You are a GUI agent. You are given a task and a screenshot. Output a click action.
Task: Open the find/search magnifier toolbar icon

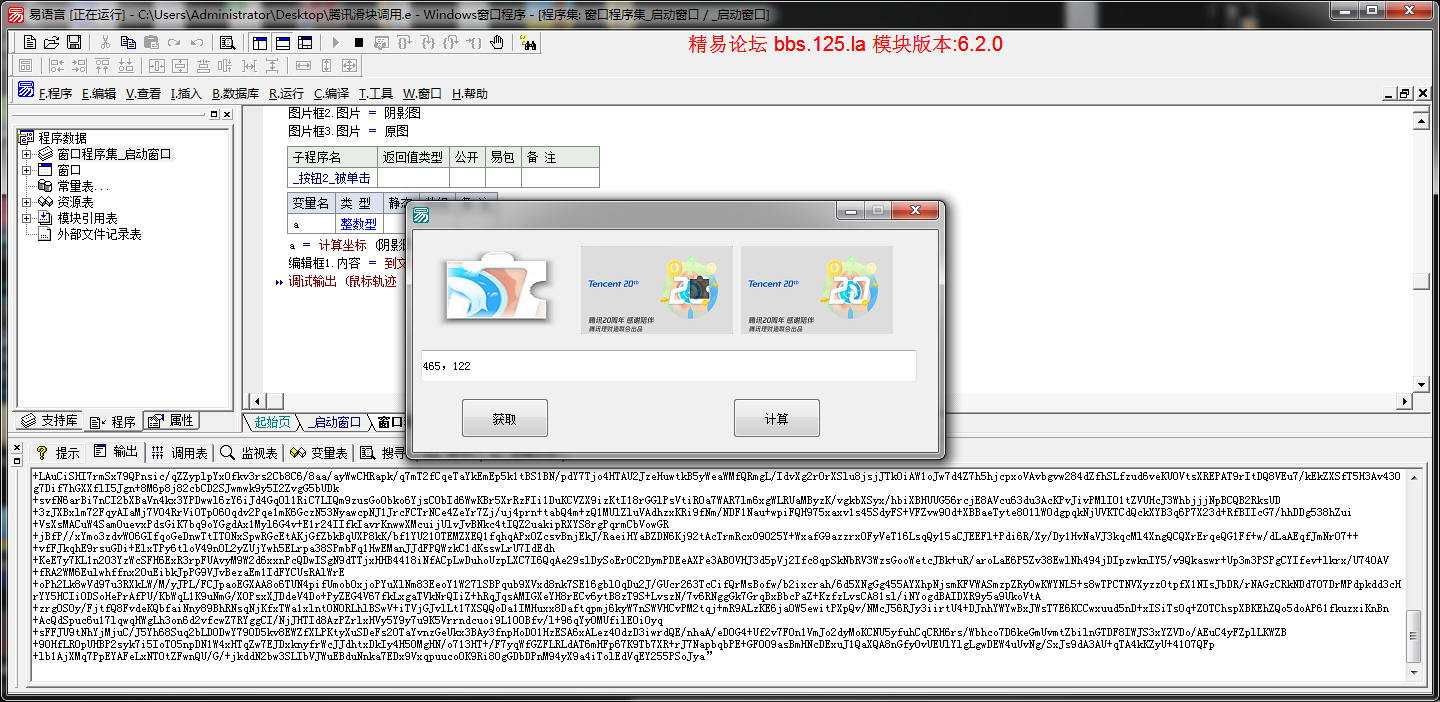click(227, 42)
